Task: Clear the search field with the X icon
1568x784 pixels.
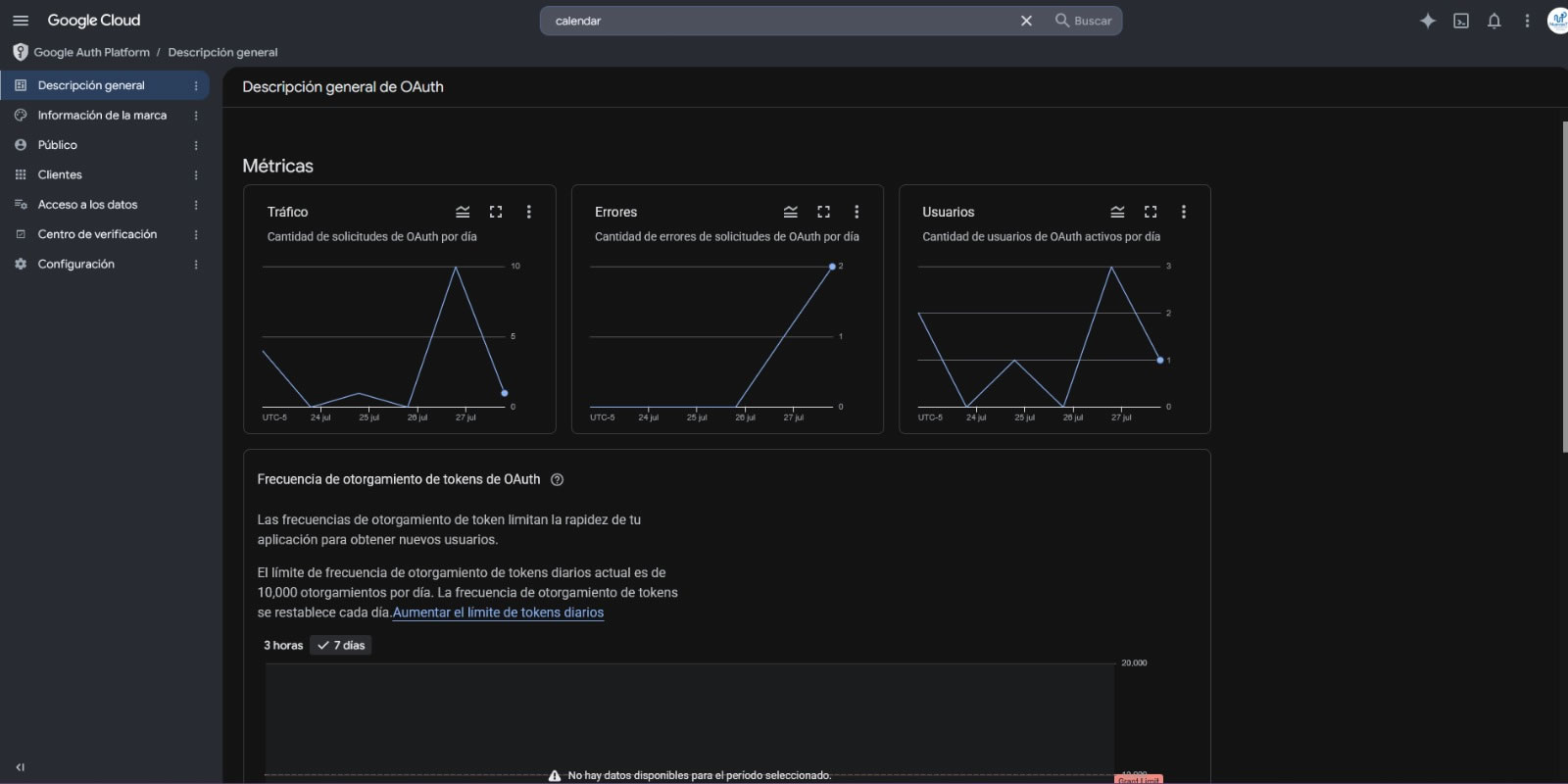Action: pyautogui.click(x=1026, y=21)
